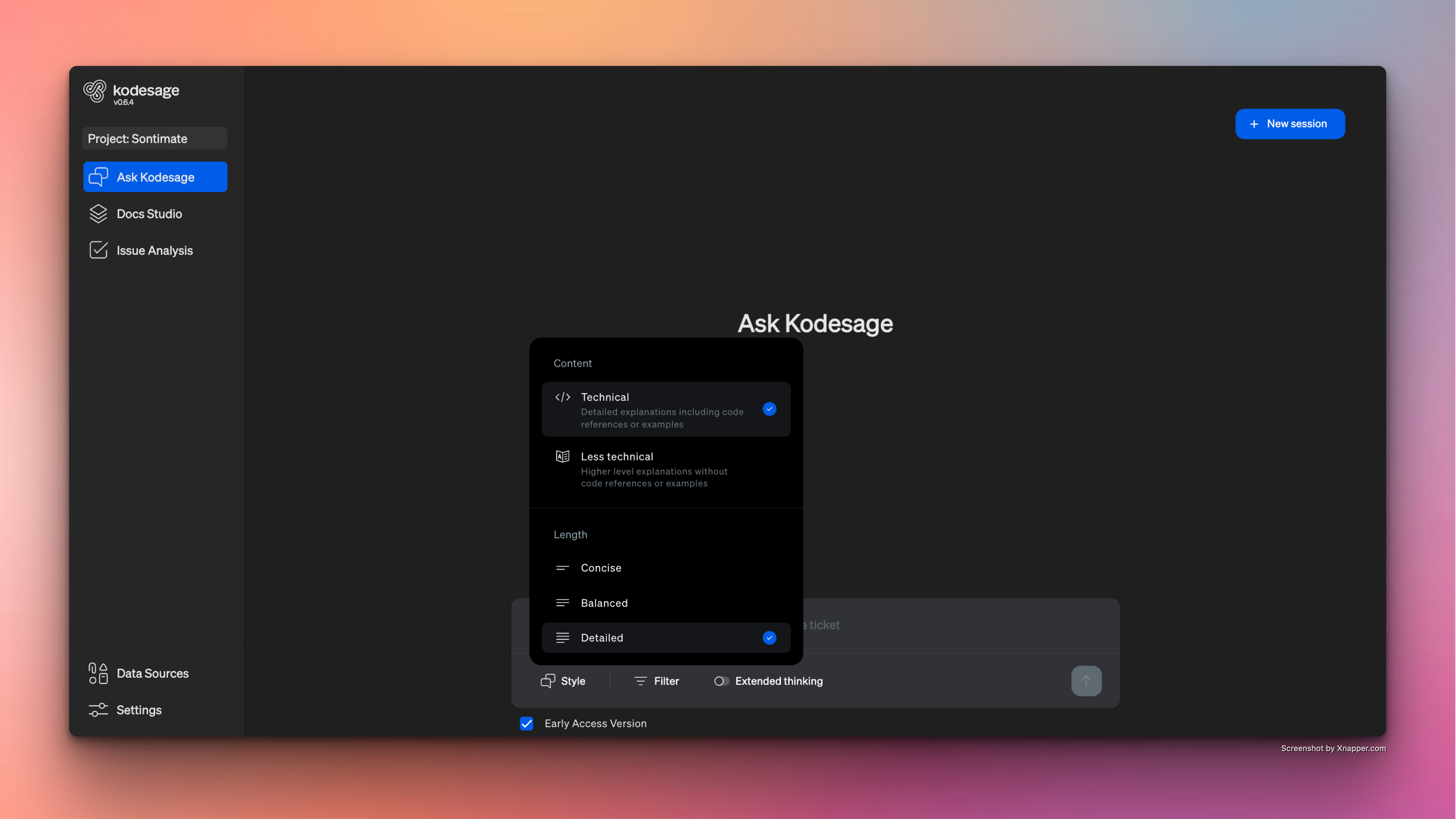Viewport: 1456px width, 819px height.
Task: Select the Concise length option
Action: tap(601, 568)
